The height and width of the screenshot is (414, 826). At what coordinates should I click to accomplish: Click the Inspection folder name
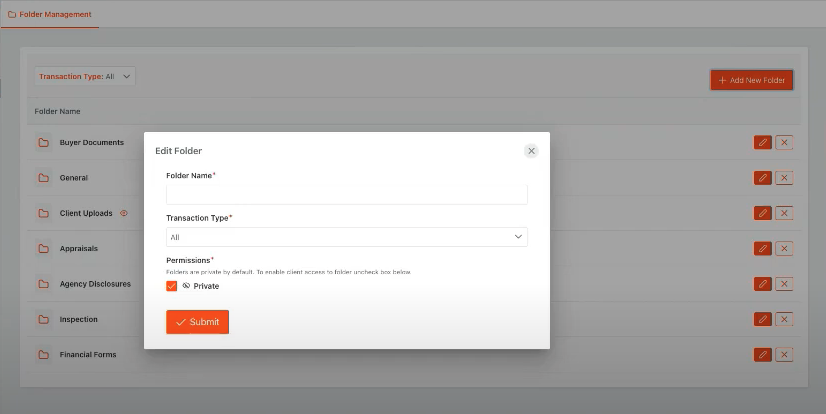[x=78, y=319]
